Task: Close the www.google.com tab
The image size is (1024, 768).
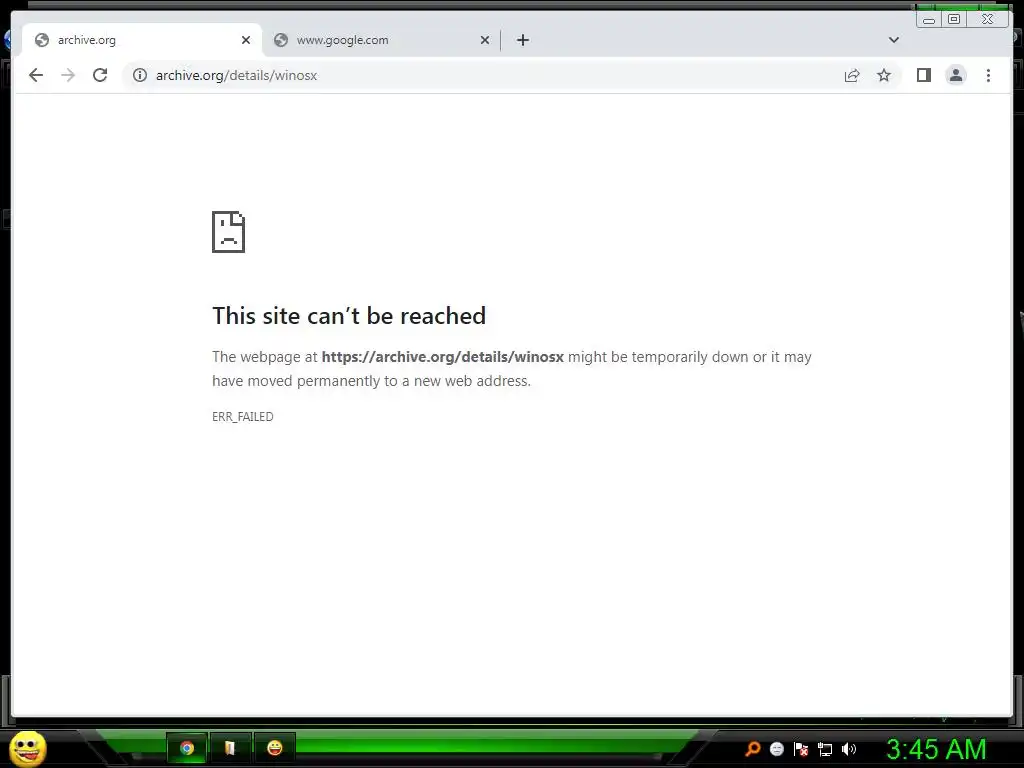Action: [485, 40]
